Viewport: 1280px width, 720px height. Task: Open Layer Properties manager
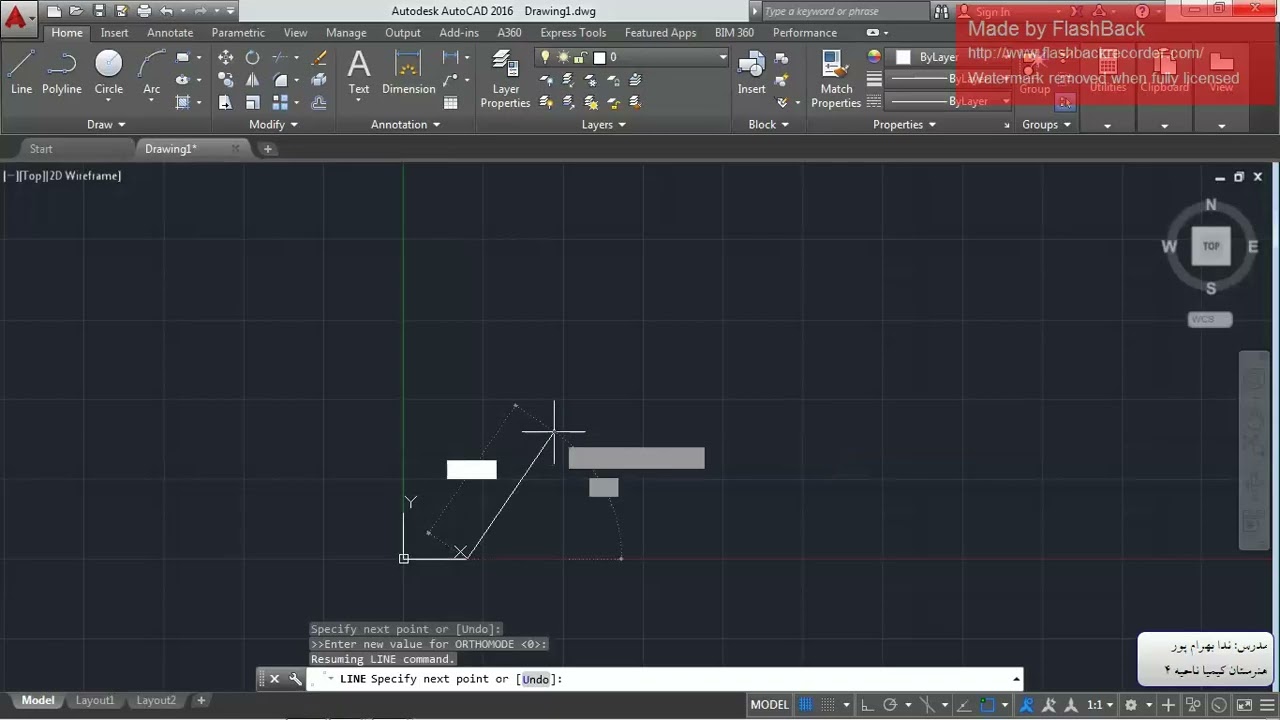(x=505, y=79)
